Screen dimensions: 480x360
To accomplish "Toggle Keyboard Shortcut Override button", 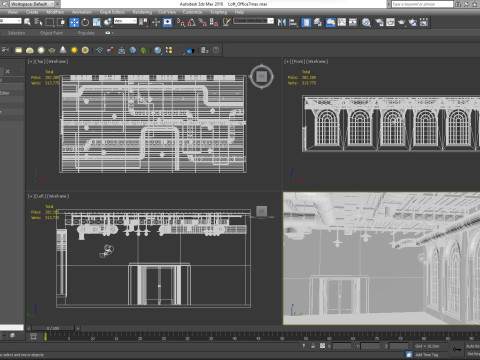I will 167,22.
